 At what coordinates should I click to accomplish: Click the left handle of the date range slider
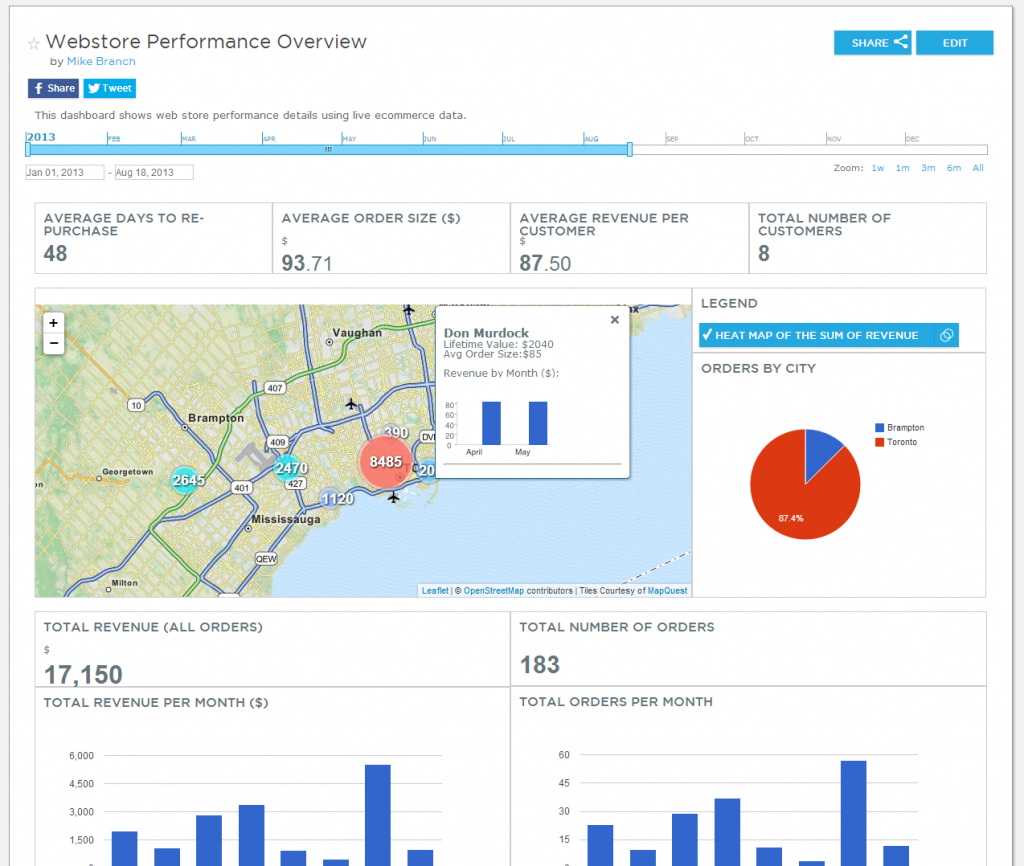(x=27, y=150)
